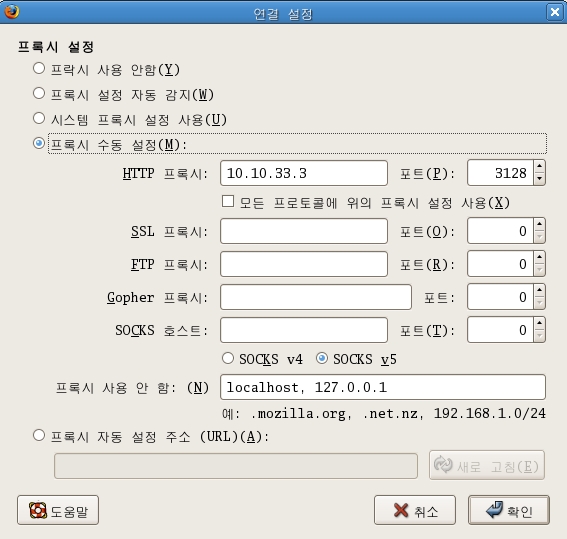
Task: Select the 프록시 설정 자동 감지 radio option
Action: [x=39, y=94]
